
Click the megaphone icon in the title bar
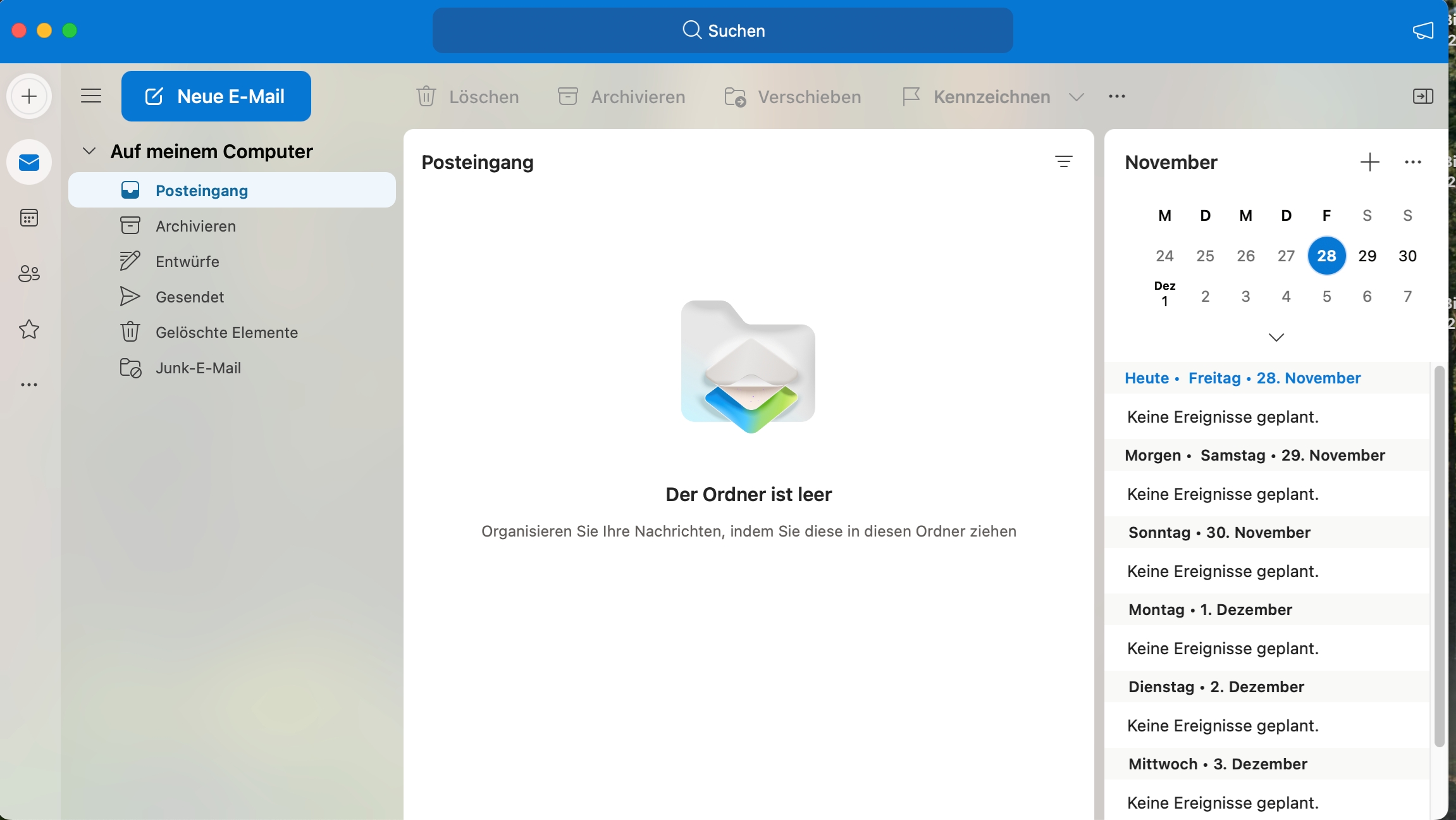(x=1422, y=30)
